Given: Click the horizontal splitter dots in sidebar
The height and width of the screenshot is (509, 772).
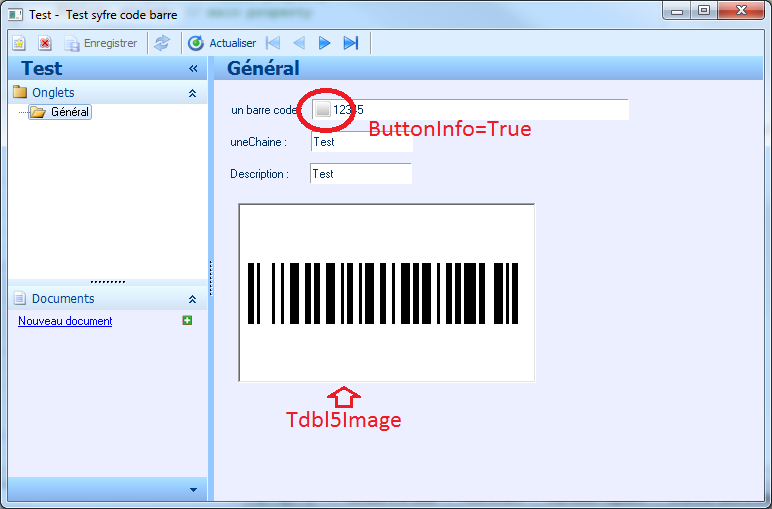Looking at the screenshot, I should tap(108, 282).
